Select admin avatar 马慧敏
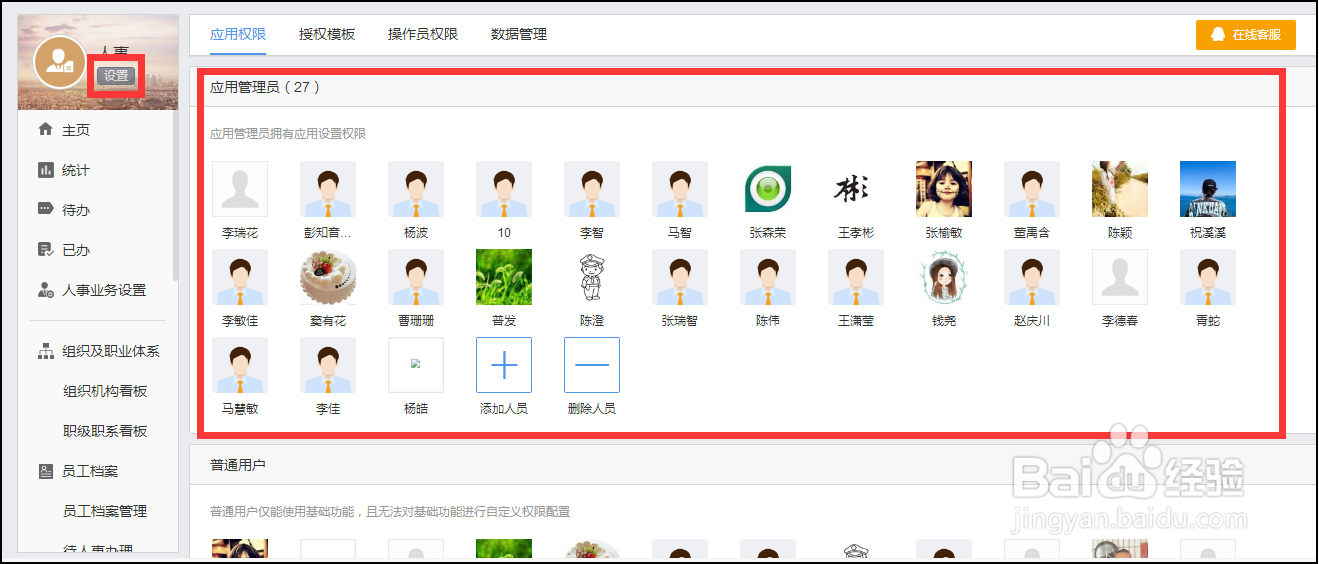Viewport: 1319px width, 564px height. tap(240, 365)
